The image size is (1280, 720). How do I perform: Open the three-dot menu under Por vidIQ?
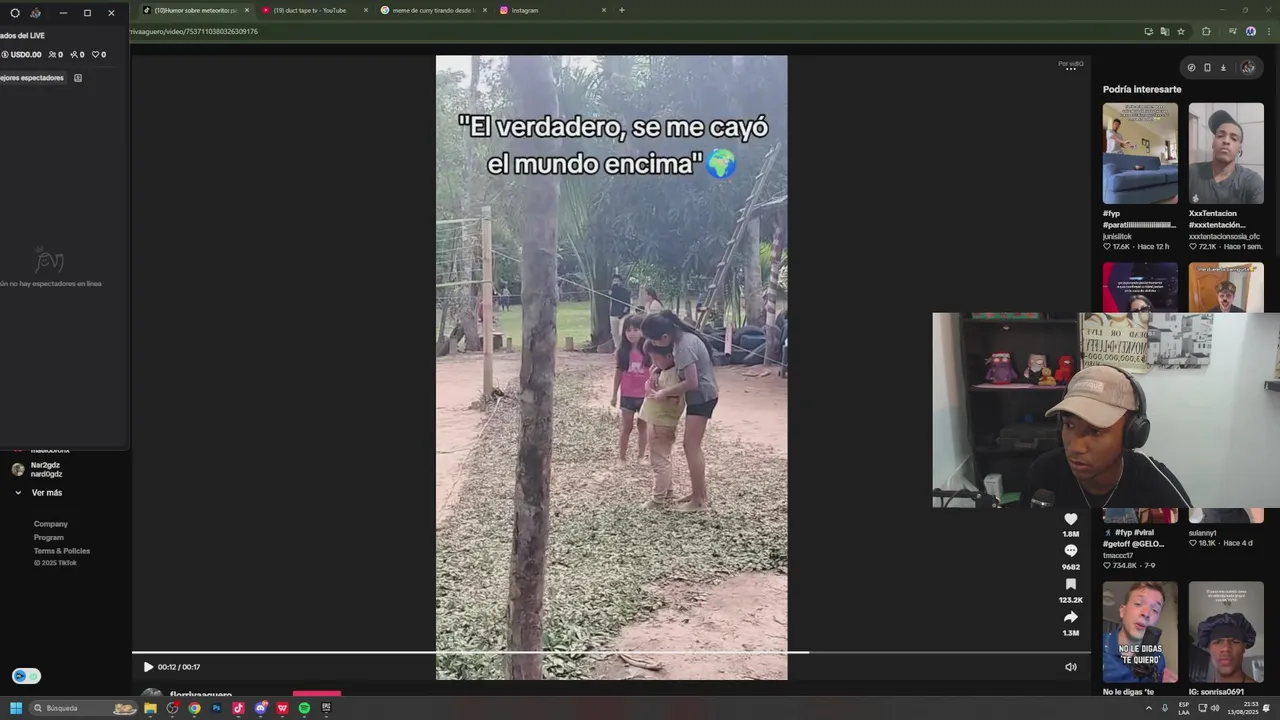pos(1071,69)
